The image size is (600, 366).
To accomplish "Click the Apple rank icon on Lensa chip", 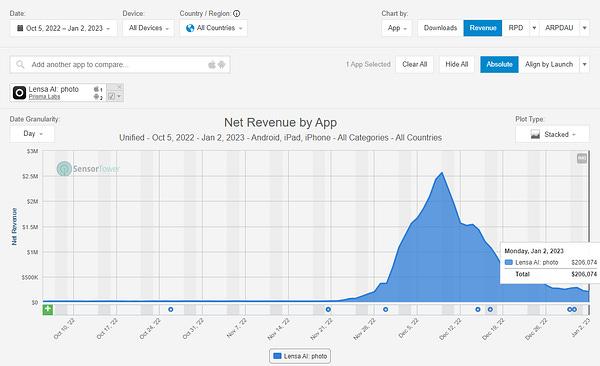I will [x=96, y=89].
